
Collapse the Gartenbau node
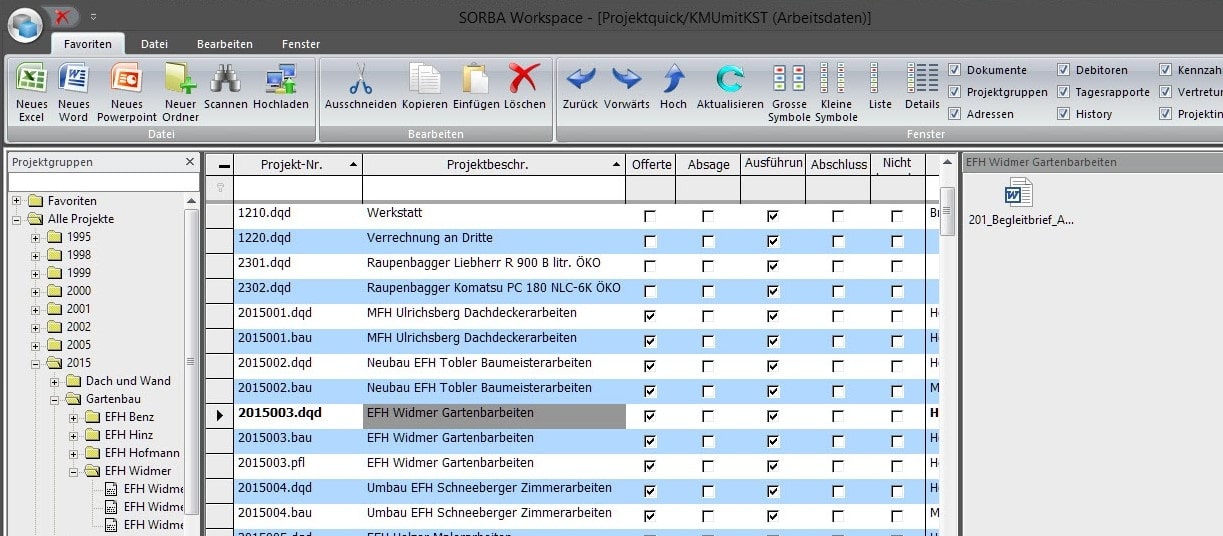[x=54, y=399]
